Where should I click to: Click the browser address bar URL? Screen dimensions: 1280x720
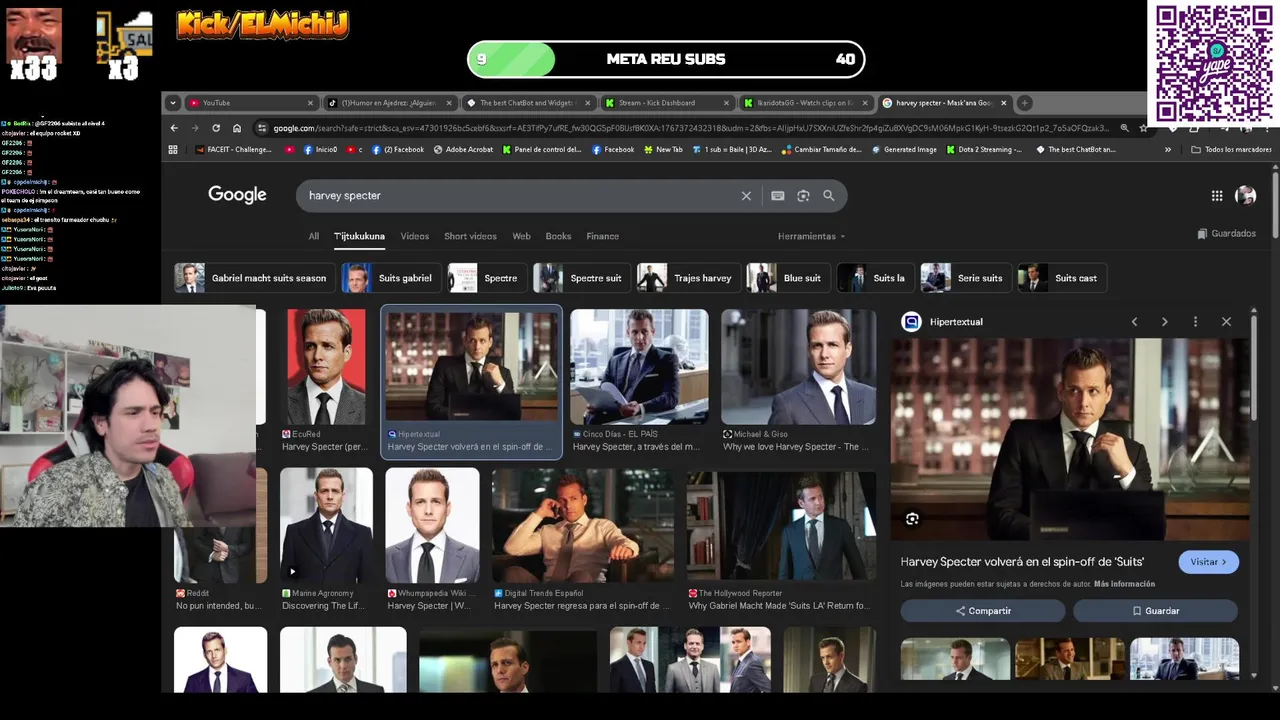point(690,128)
